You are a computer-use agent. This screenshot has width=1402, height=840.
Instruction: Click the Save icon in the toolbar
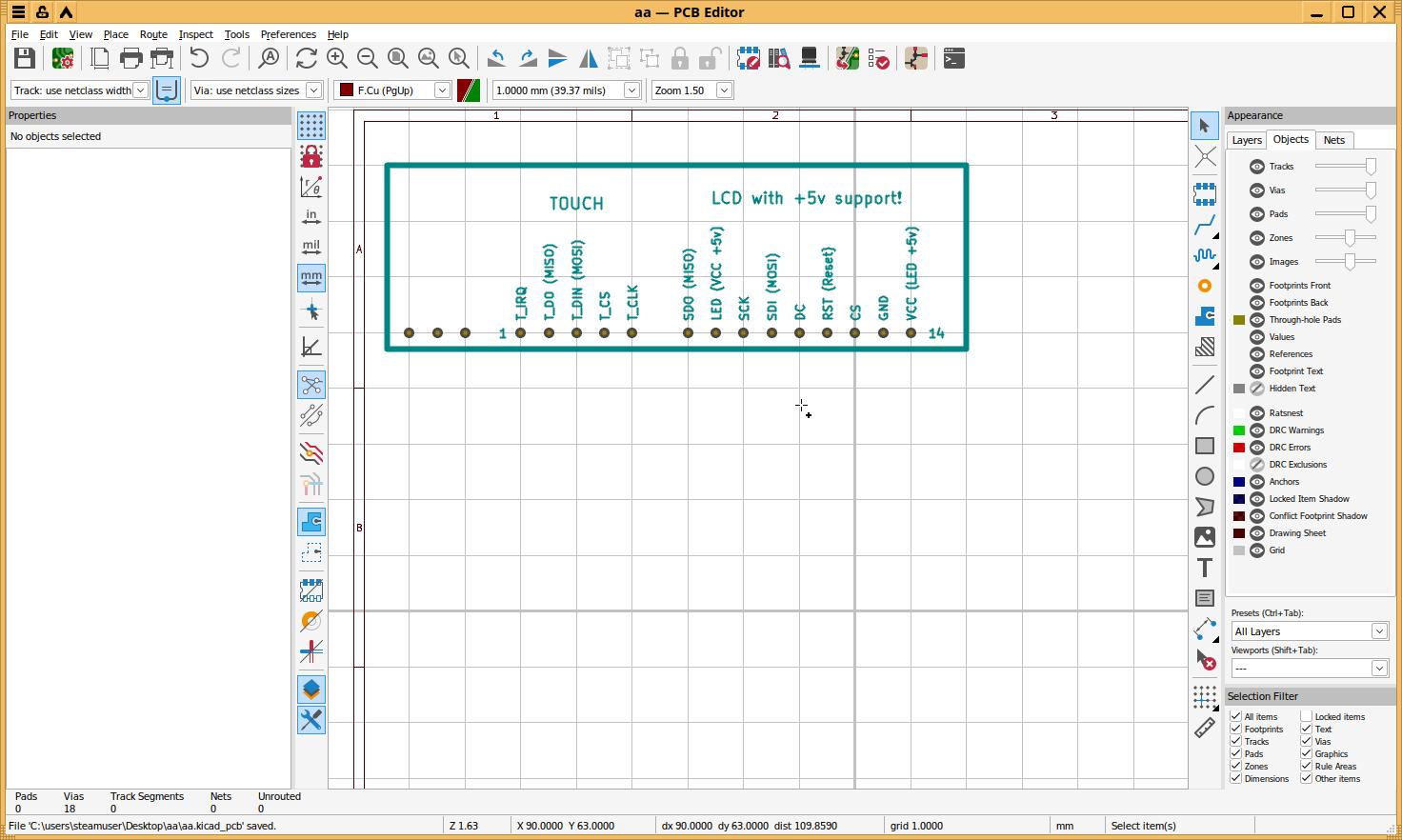pyautogui.click(x=25, y=59)
